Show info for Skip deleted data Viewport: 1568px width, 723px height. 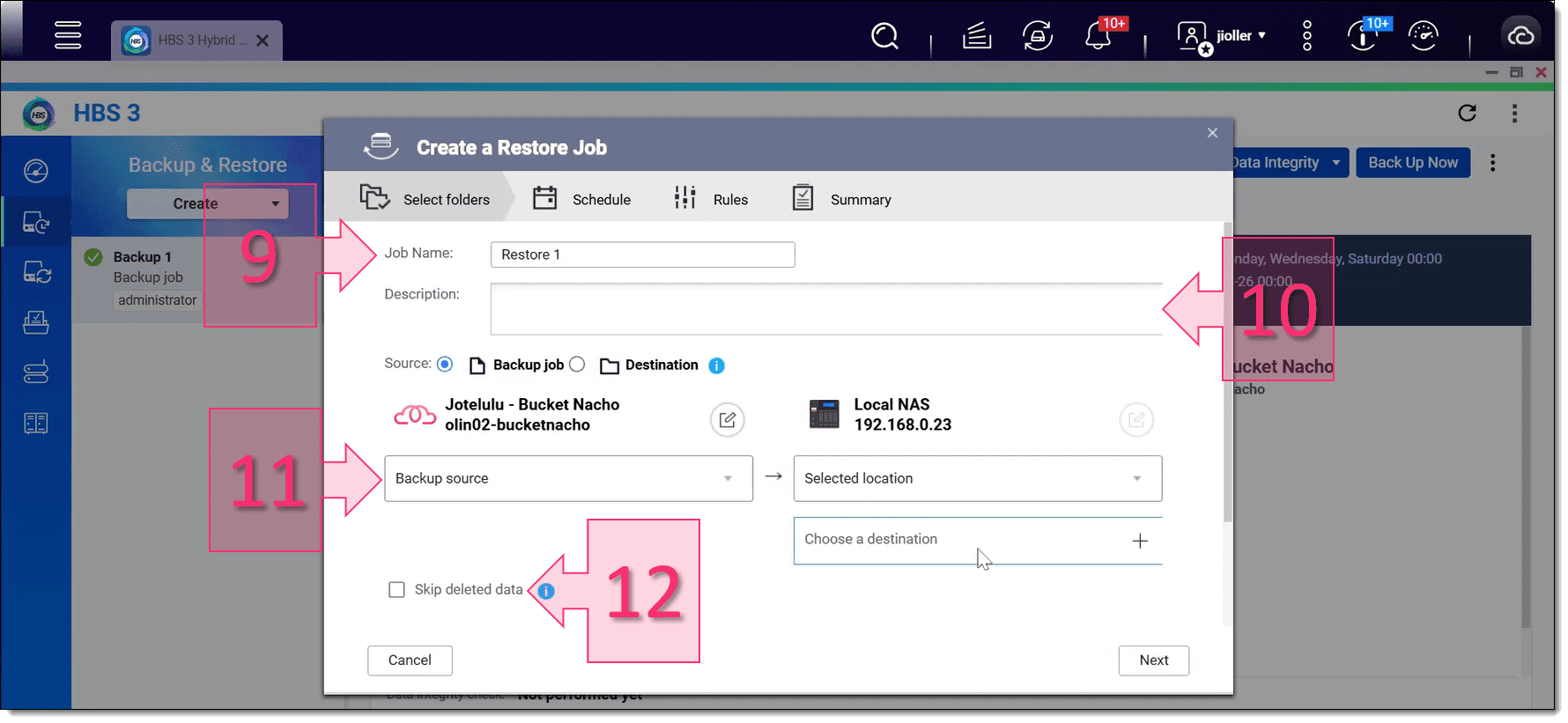546,591
